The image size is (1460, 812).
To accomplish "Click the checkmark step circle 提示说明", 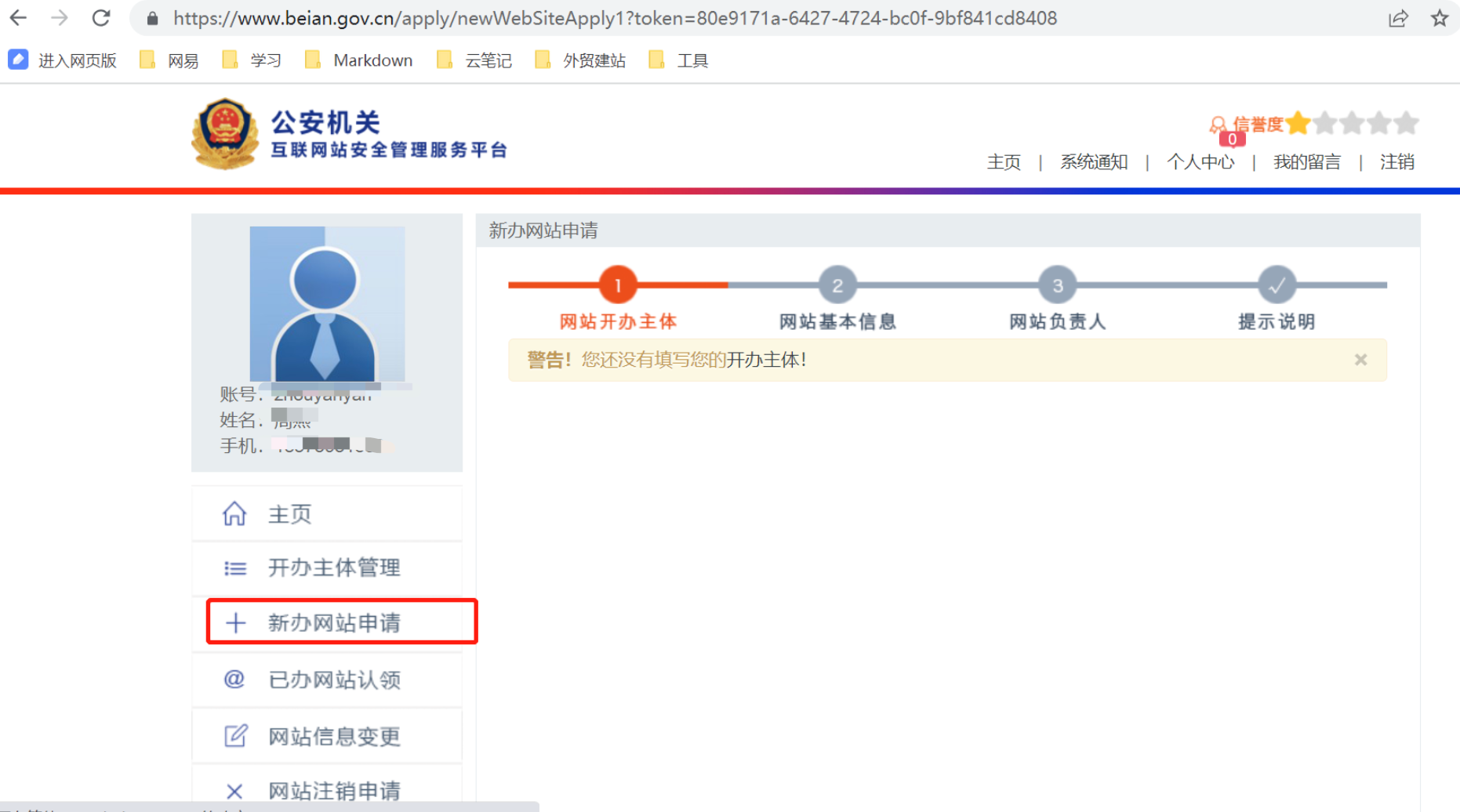I will [1277, 285].
